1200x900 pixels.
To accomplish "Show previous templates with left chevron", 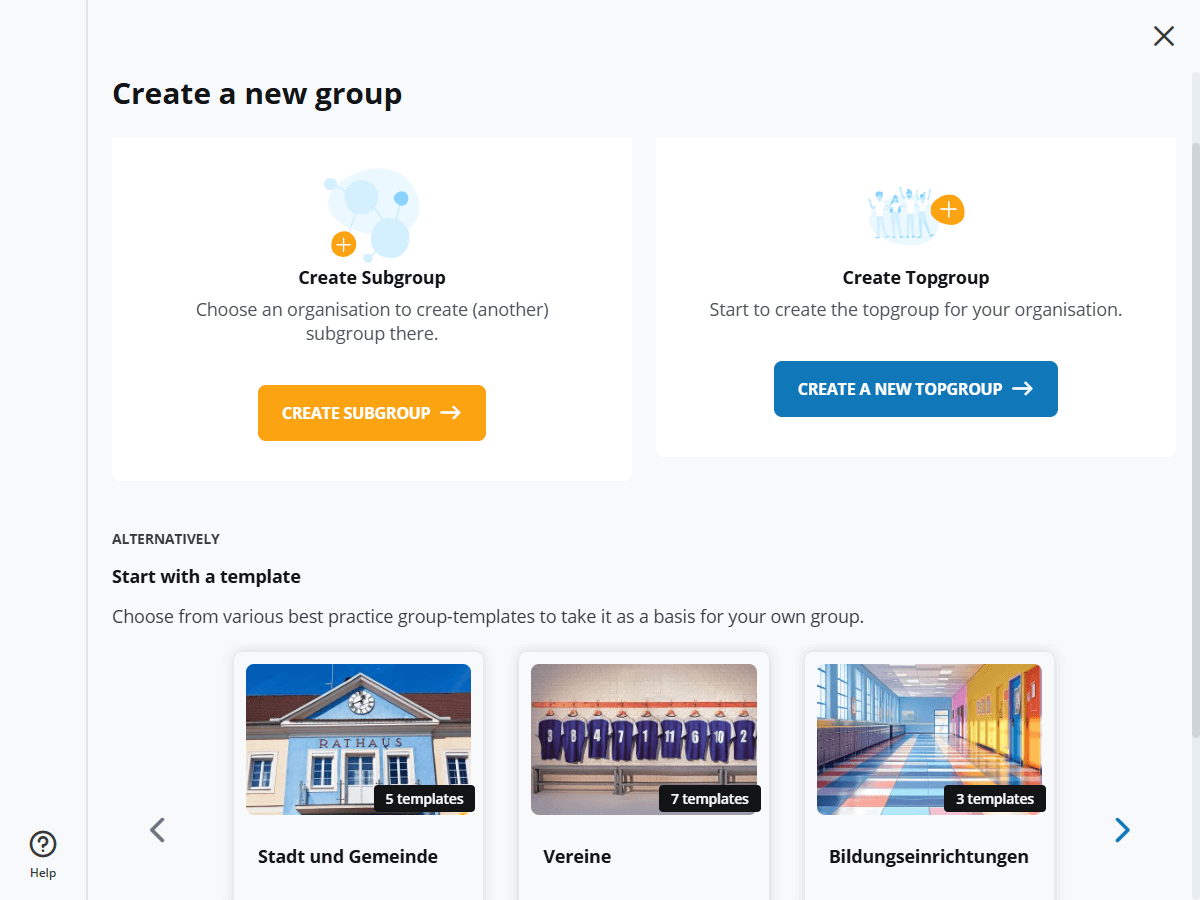I will tap(157, 830).
